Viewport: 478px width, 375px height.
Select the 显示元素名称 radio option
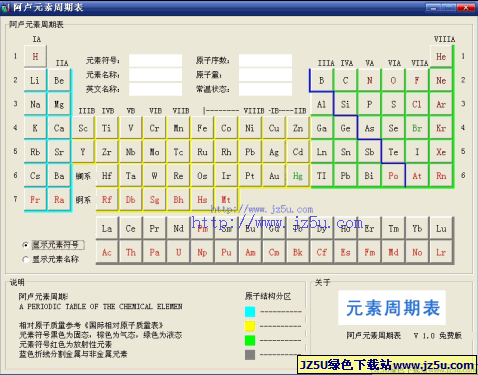tap(26, 259)
